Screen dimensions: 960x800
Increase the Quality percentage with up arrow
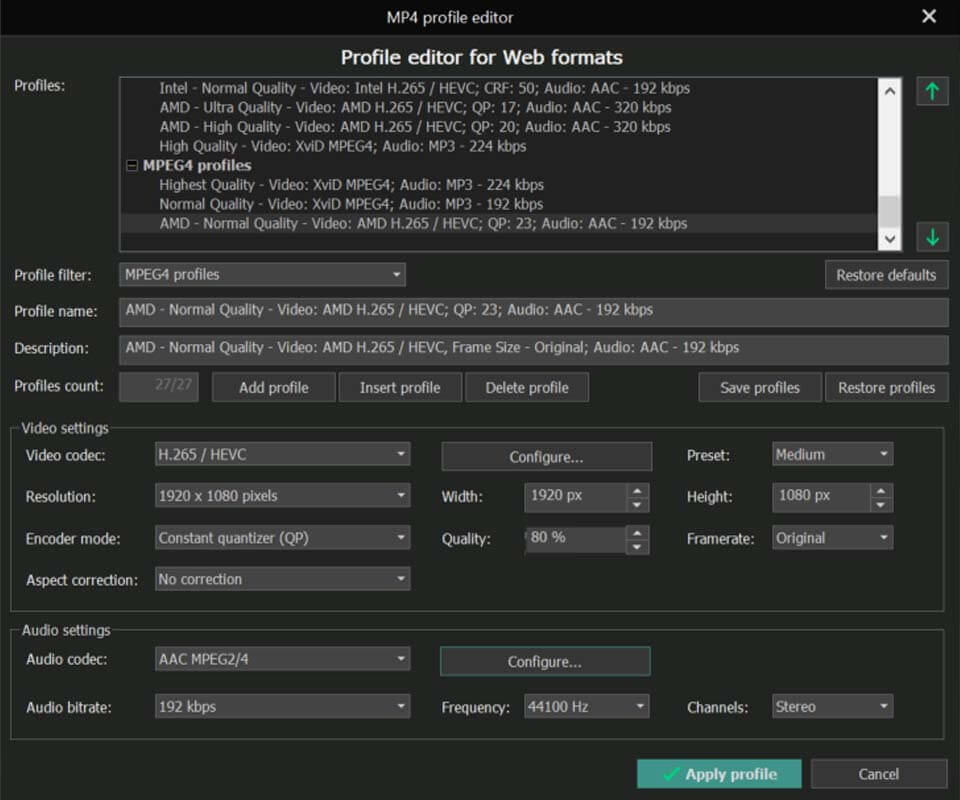pyautogui.click(x=637, y=532)
